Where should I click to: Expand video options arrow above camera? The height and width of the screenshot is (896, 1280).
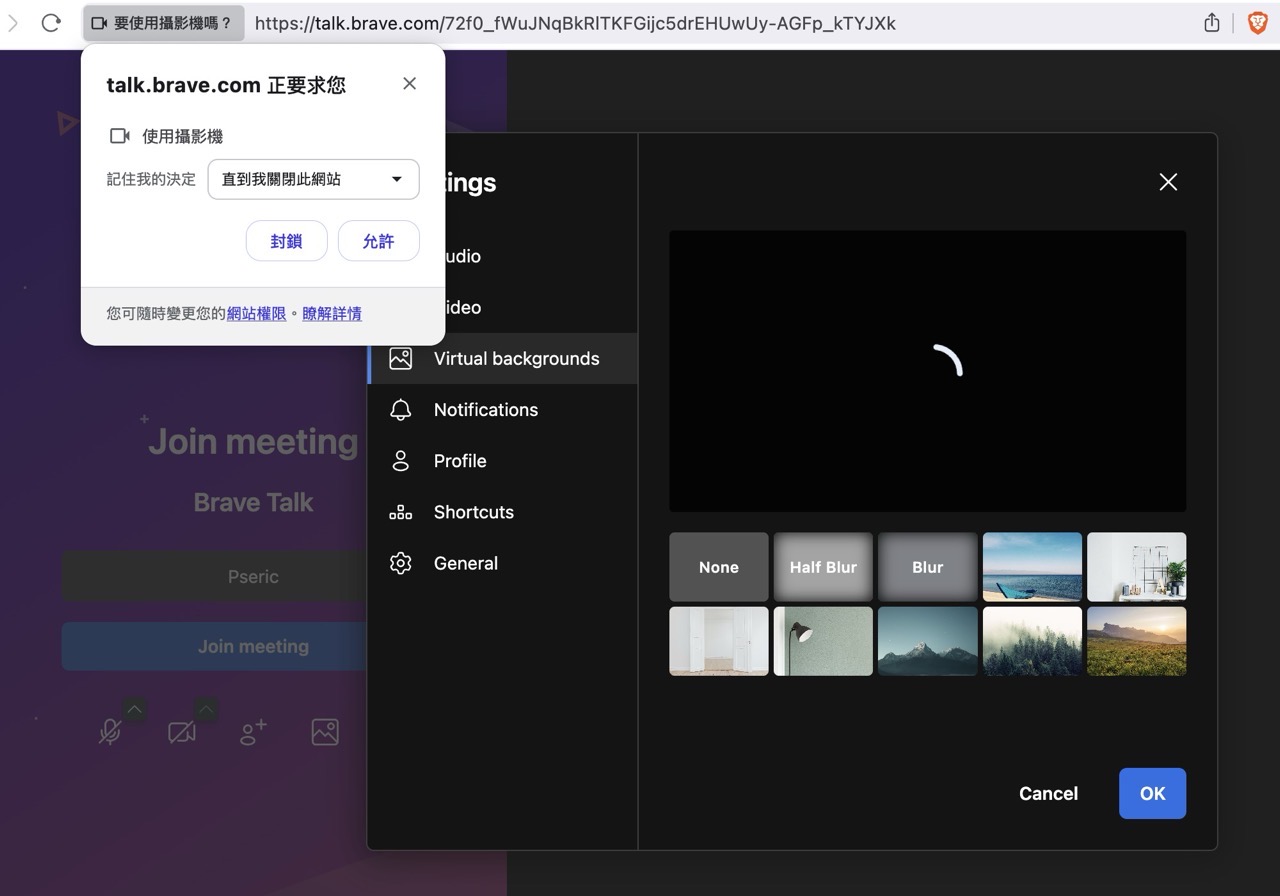pyautogui.click(x=206, y=709)
